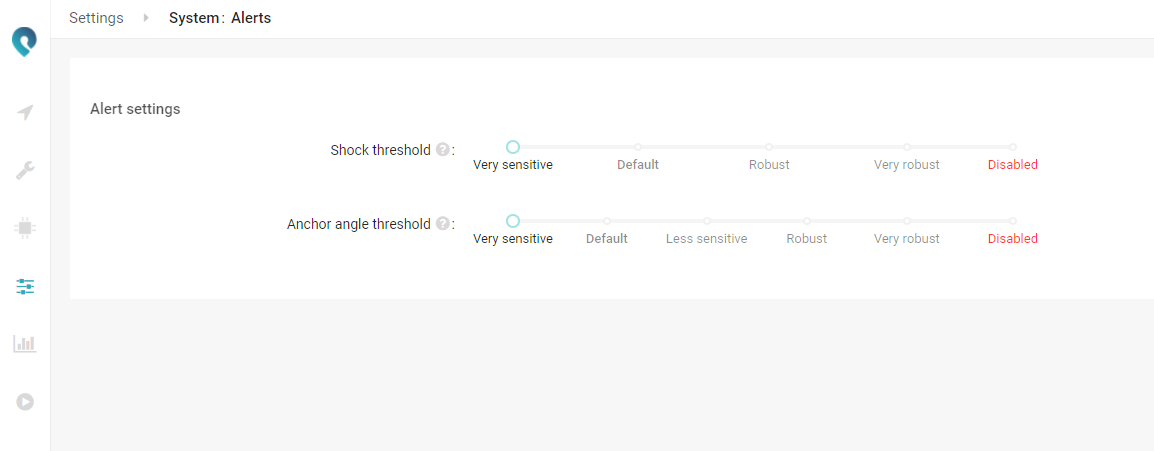Click the Shock threshold help icon
The image size is (1154, 451).
pyautogui.click(x=442, y=150)
